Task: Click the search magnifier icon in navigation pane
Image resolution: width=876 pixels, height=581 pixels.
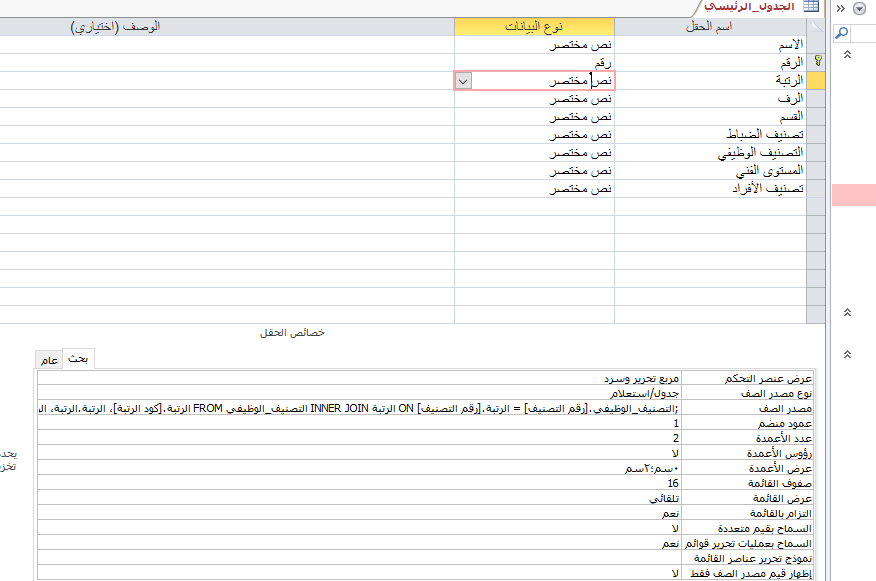Action: (842, 33)
